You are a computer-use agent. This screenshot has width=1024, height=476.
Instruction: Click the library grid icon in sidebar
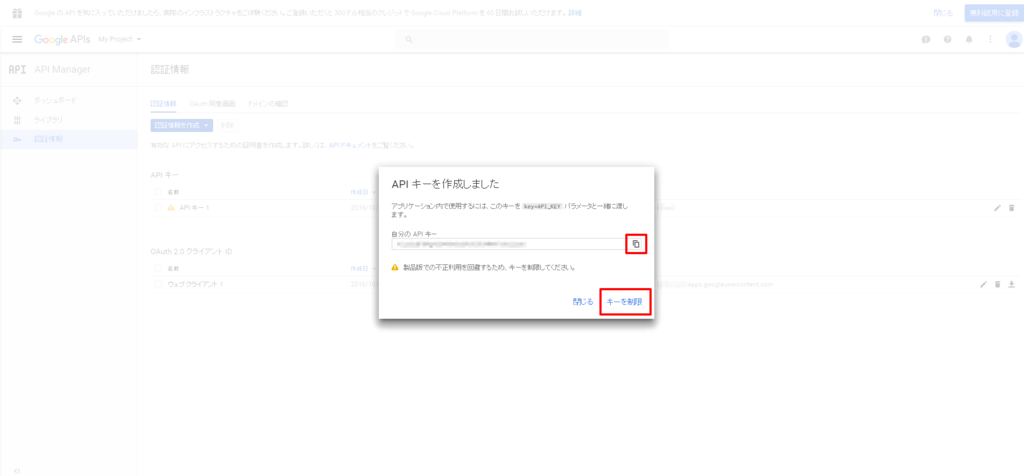(17, 120)
